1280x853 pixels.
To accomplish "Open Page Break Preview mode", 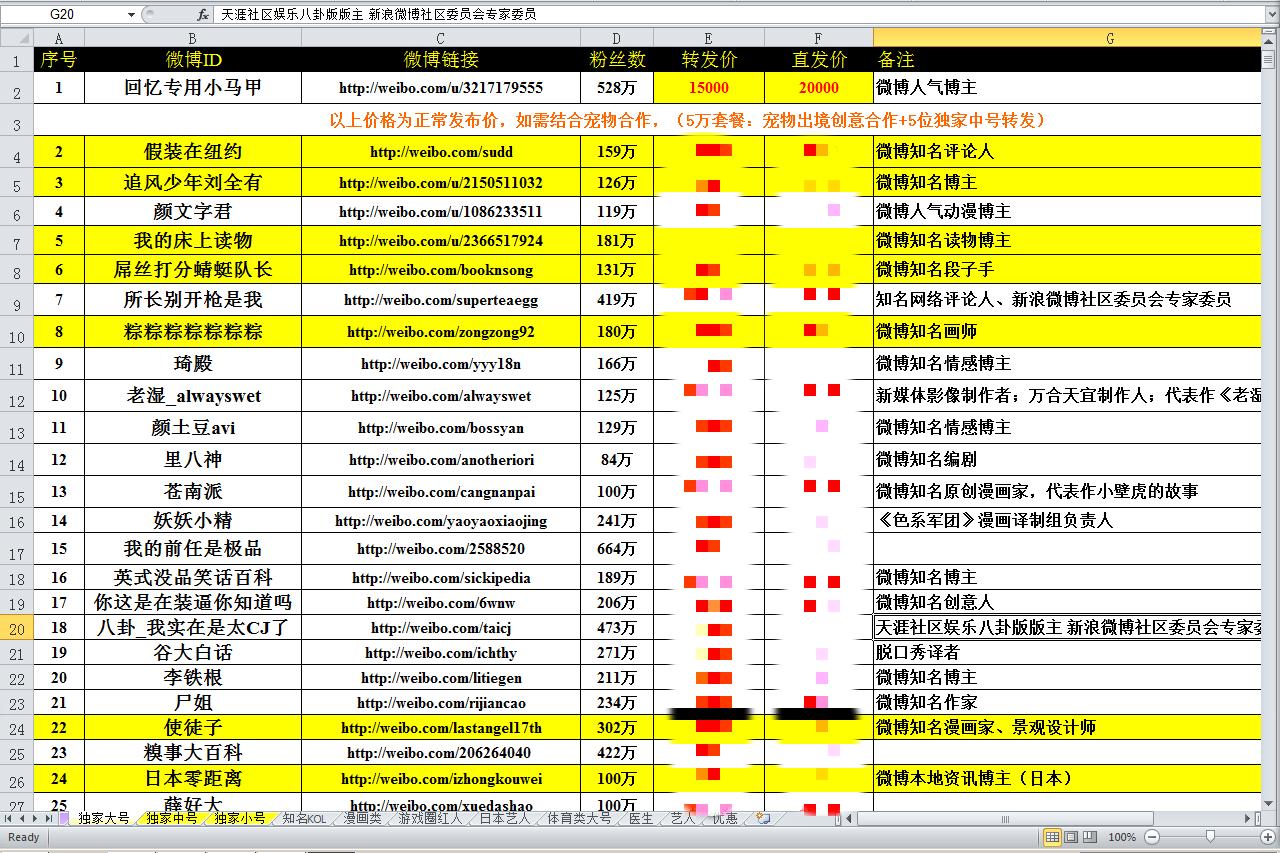I will (1090, 836).
